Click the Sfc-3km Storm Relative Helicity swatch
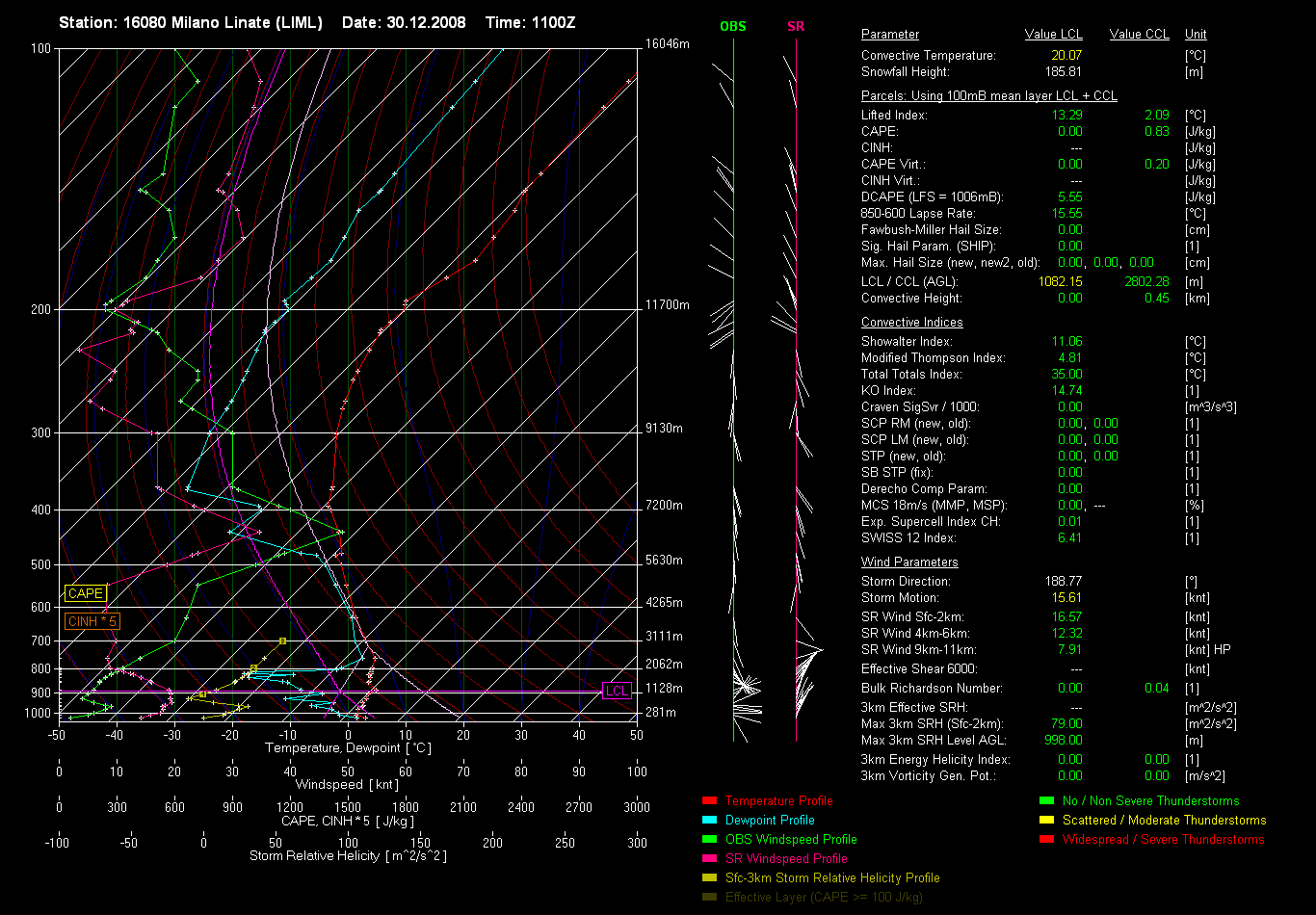 click(709, 878)
